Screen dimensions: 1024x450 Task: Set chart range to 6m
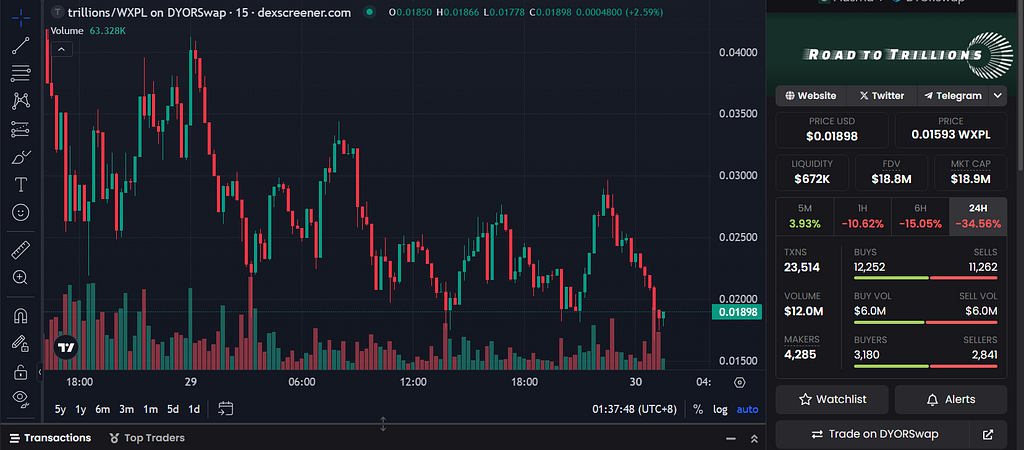pos(103,410)
